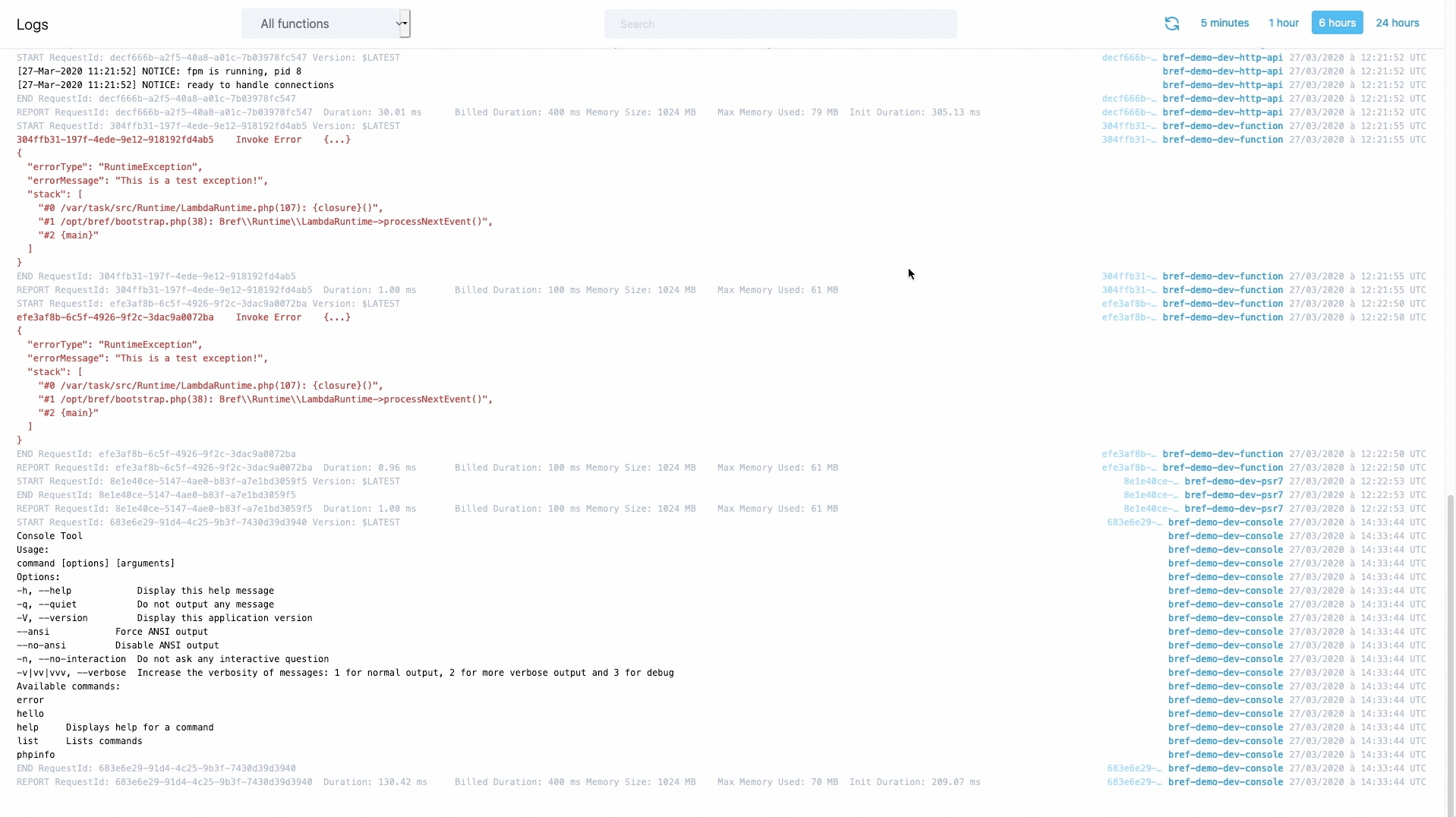Click the 'Console Tool' log line
This screenshot has height=817, width=1456.
49,536
